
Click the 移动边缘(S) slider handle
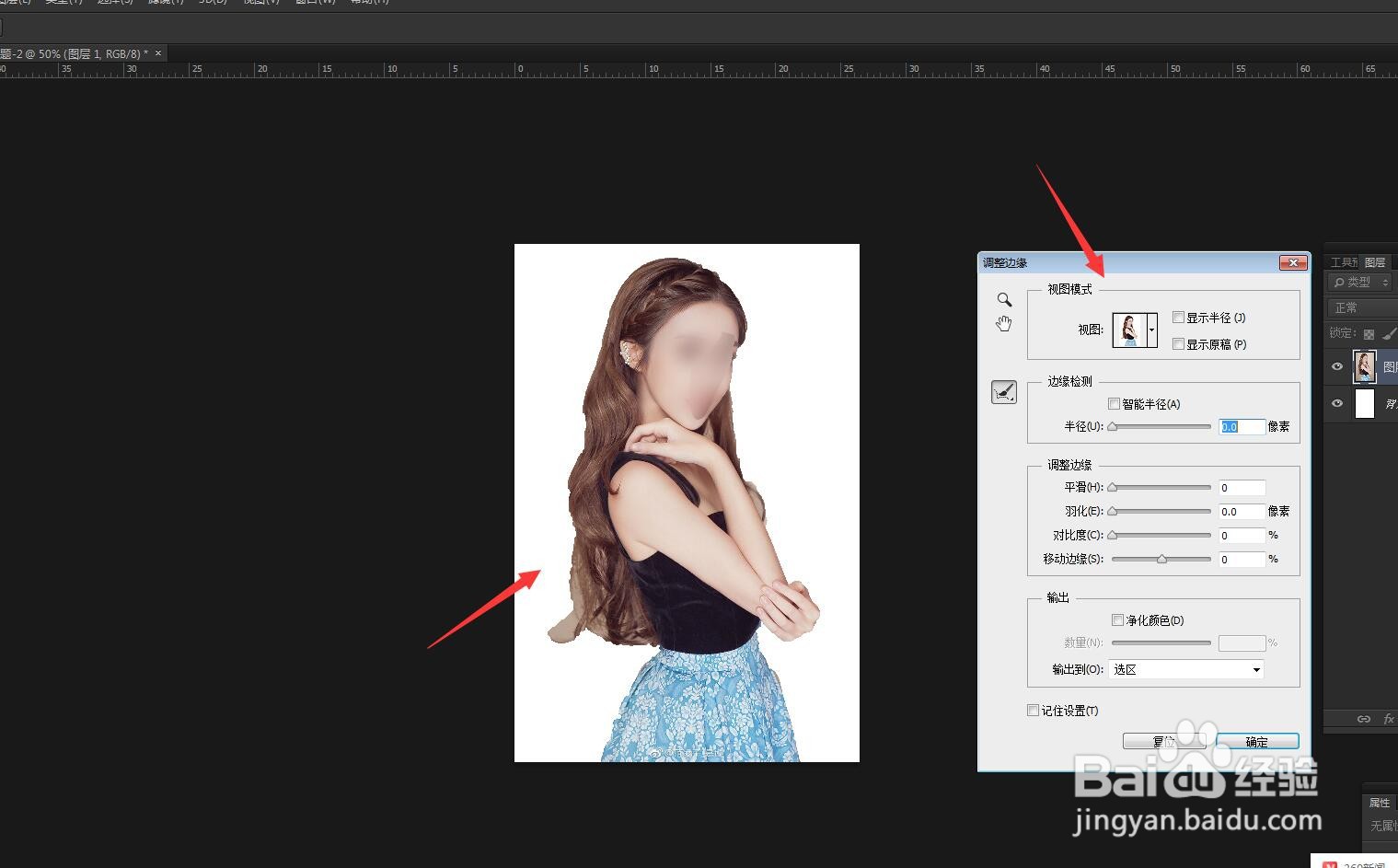pyautogui.click(x=1161, y=559)
